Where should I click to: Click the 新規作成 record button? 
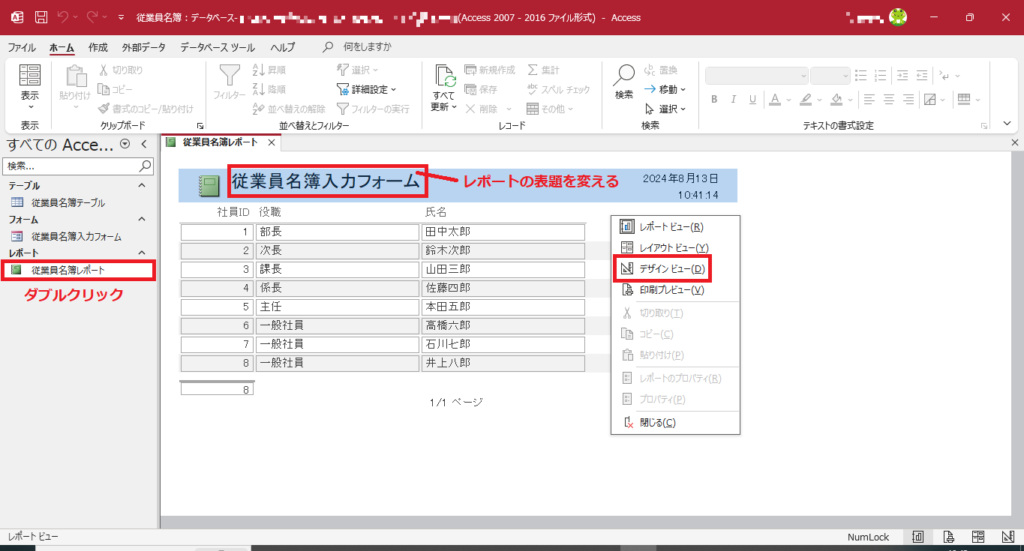coord(489,70)
